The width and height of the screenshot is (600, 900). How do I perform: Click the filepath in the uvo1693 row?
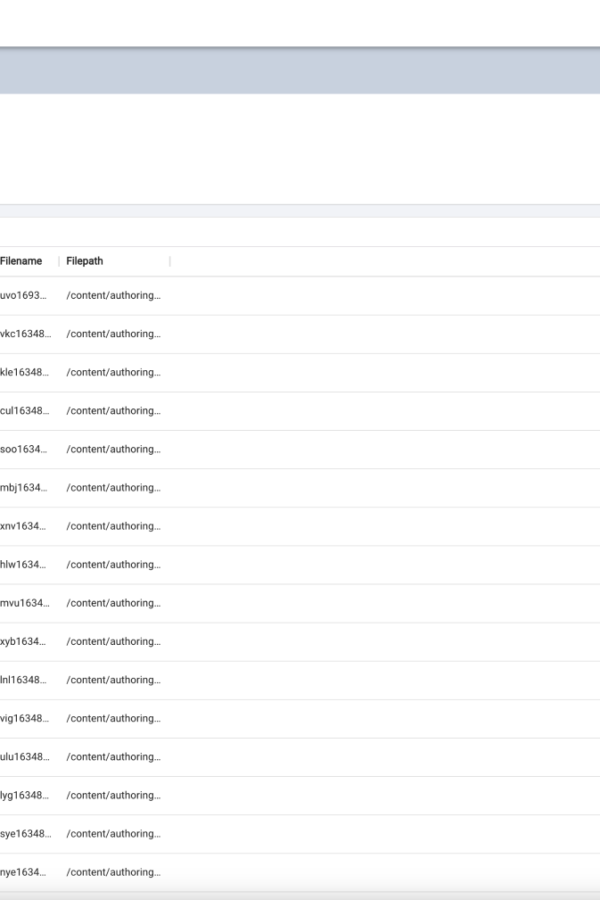point(114,296)
